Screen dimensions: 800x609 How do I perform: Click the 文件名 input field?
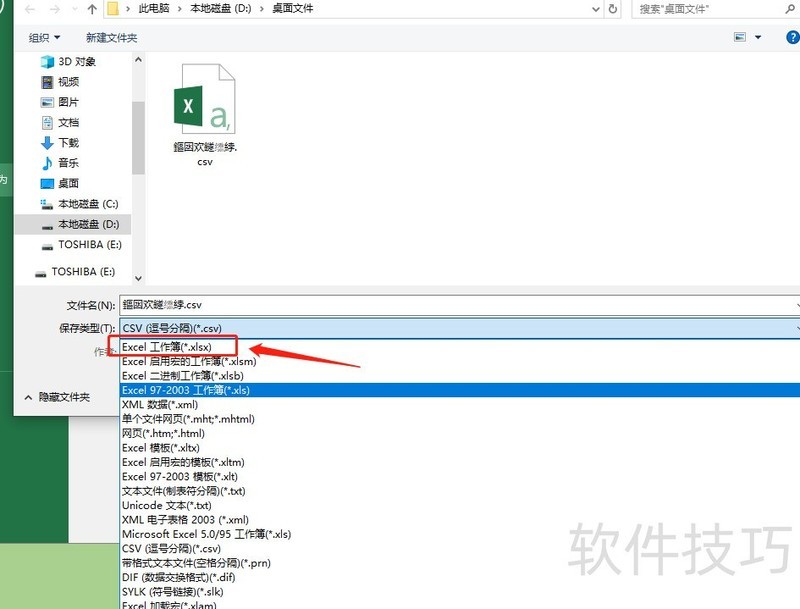[x=458, y=305]
